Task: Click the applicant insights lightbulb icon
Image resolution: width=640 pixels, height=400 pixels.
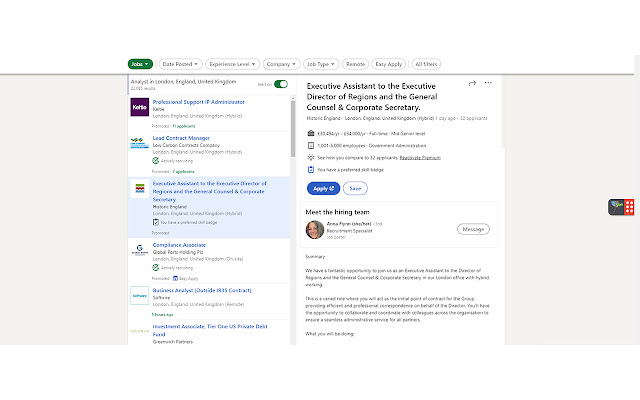Action: (x=311, y=158)
